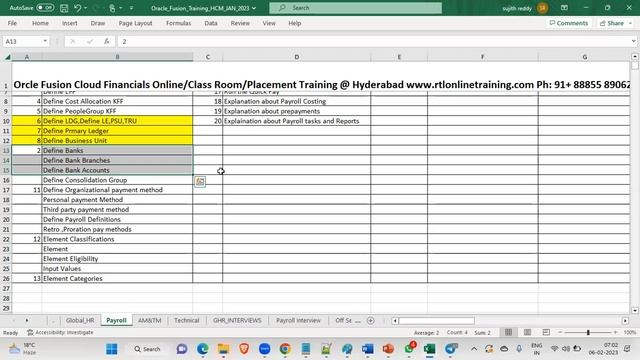Expand the formula bar chevron
This screenshot has height=360, width=640.
click(x=633, y=41)
